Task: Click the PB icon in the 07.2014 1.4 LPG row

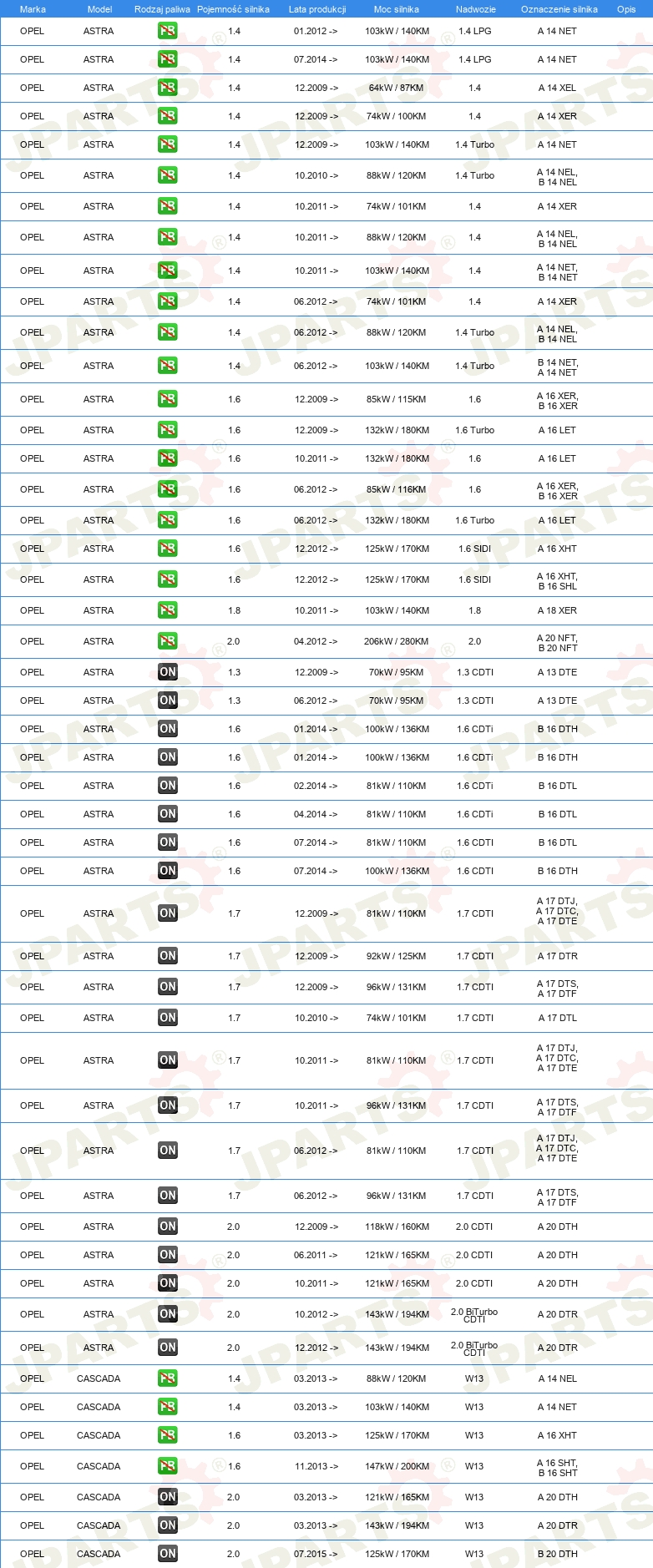Action: (x=168, y=59)
